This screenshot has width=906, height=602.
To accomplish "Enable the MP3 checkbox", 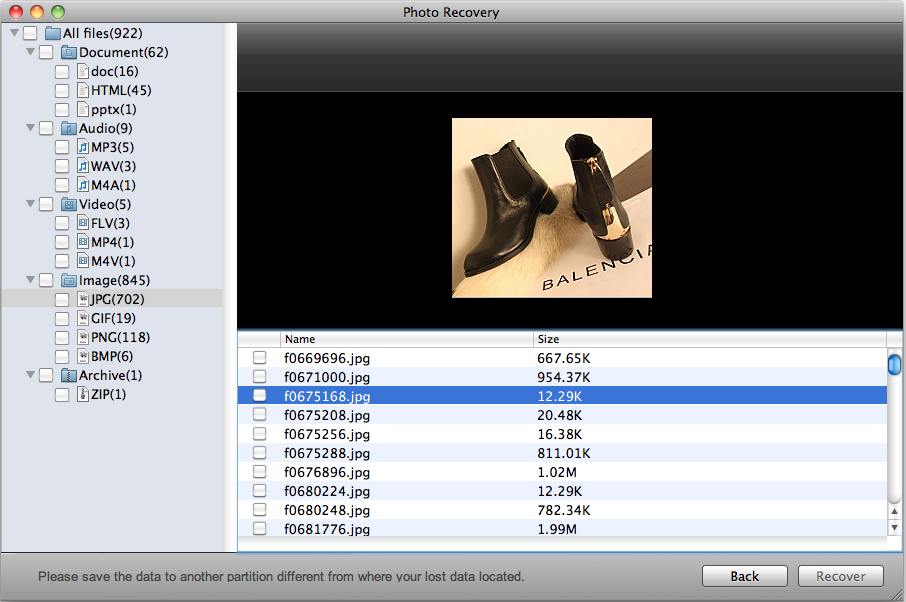I will (x=62, y=147).
